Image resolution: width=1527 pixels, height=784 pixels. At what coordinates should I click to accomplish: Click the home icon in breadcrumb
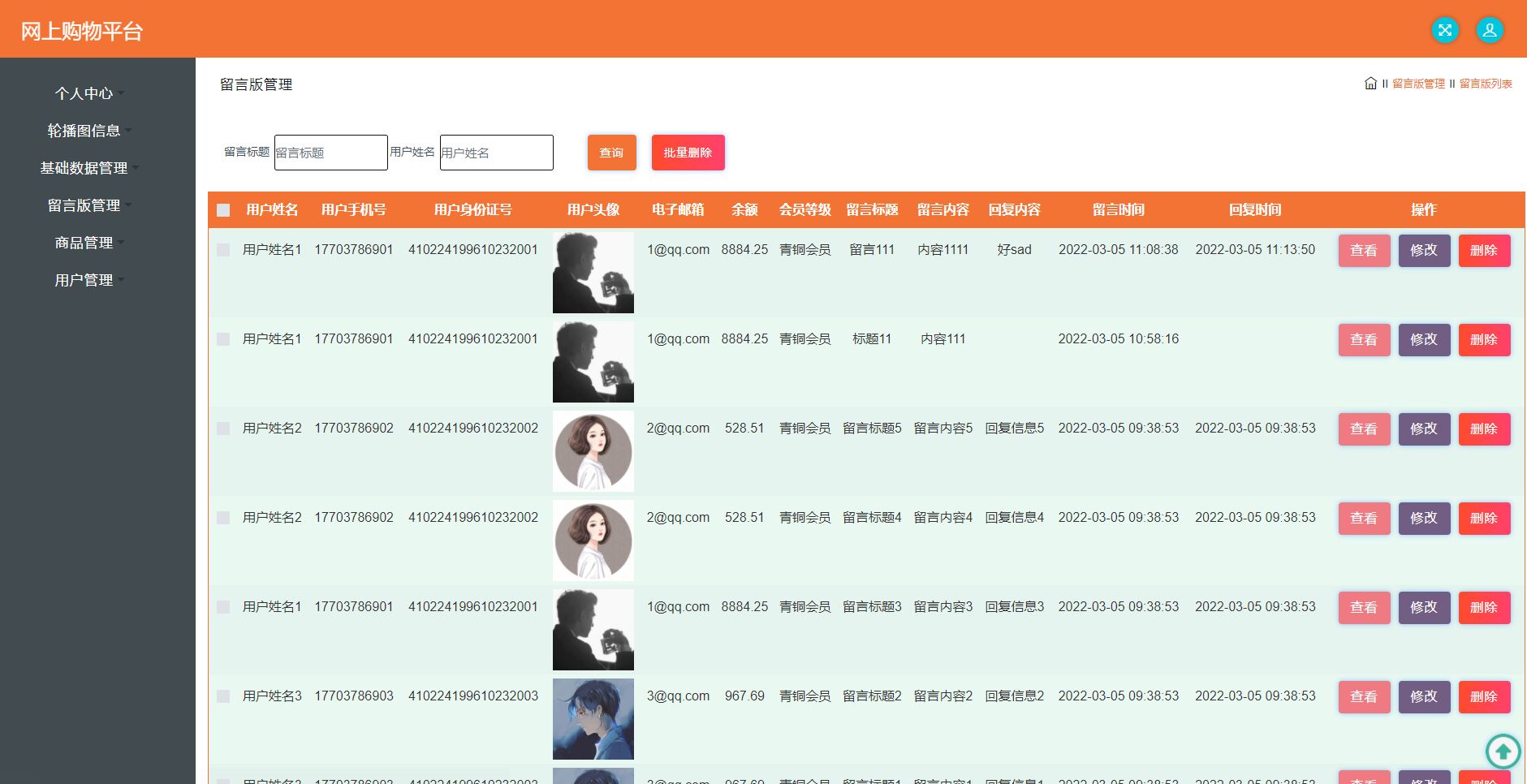coord(1371,83)
